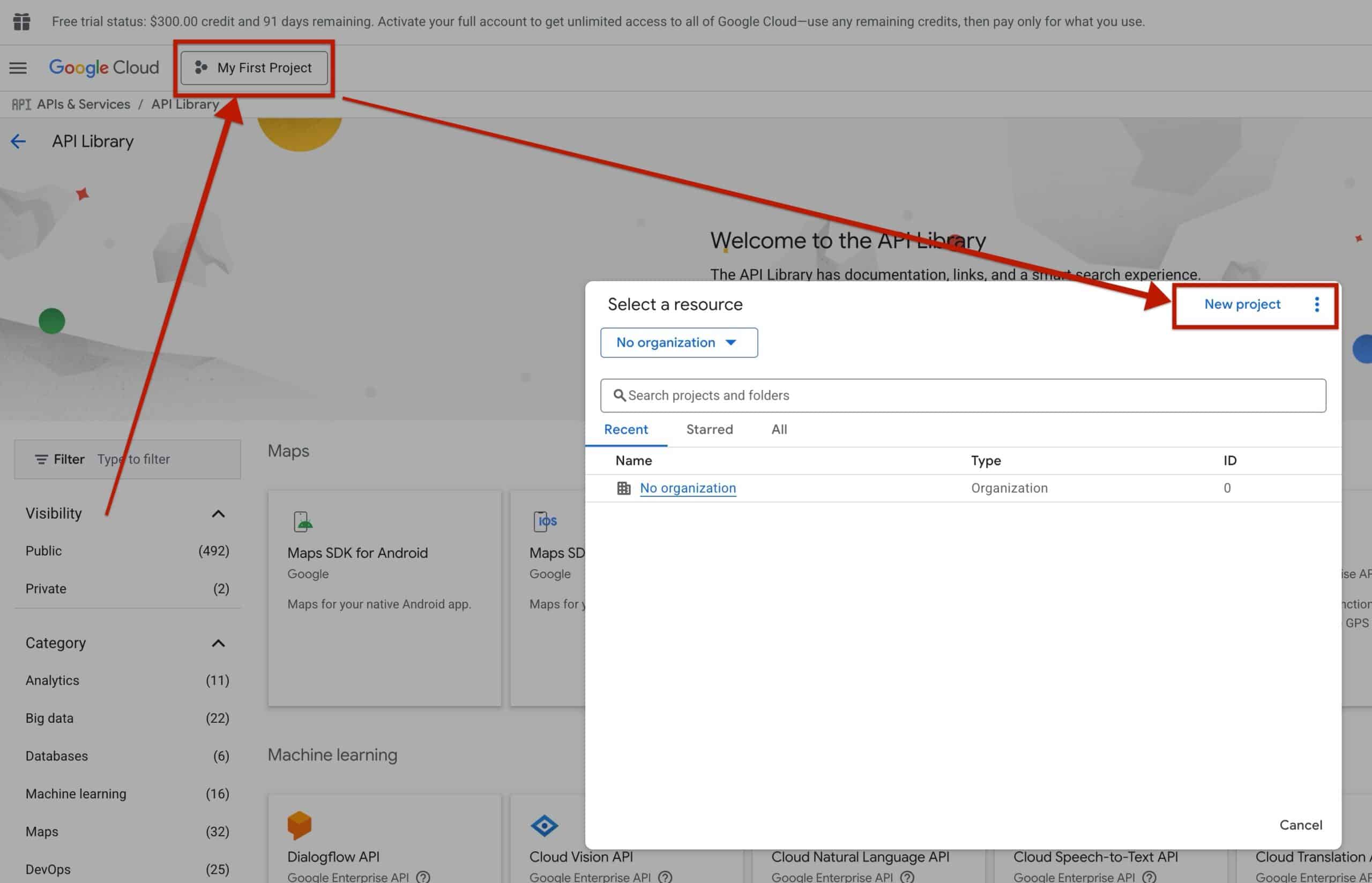Click the Search projects and folders field
This screenshot has width=1372, height=883.
(x=963, y=395)
